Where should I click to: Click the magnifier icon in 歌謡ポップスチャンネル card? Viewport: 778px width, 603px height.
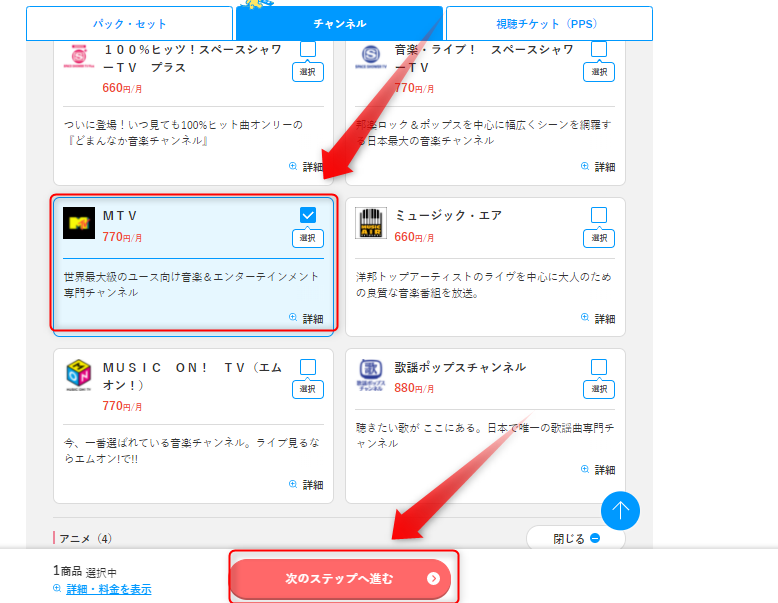pos(585,469)
